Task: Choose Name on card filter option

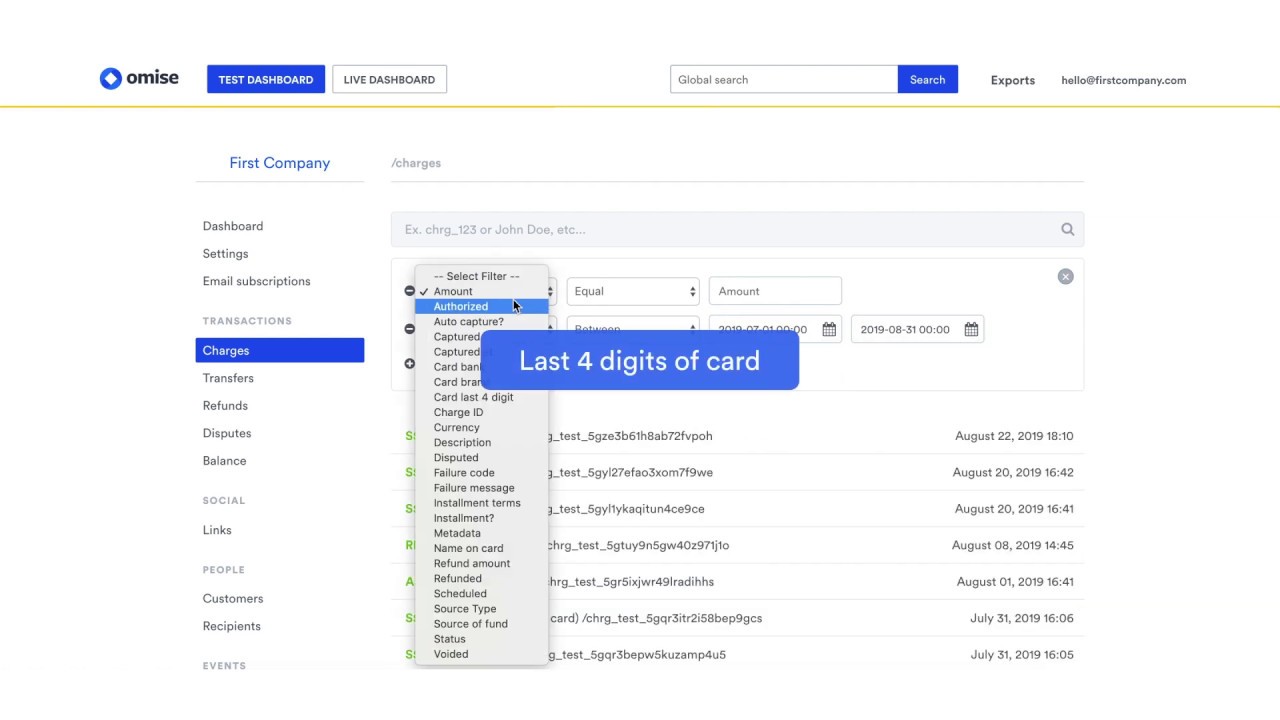Action: point(482,548)
